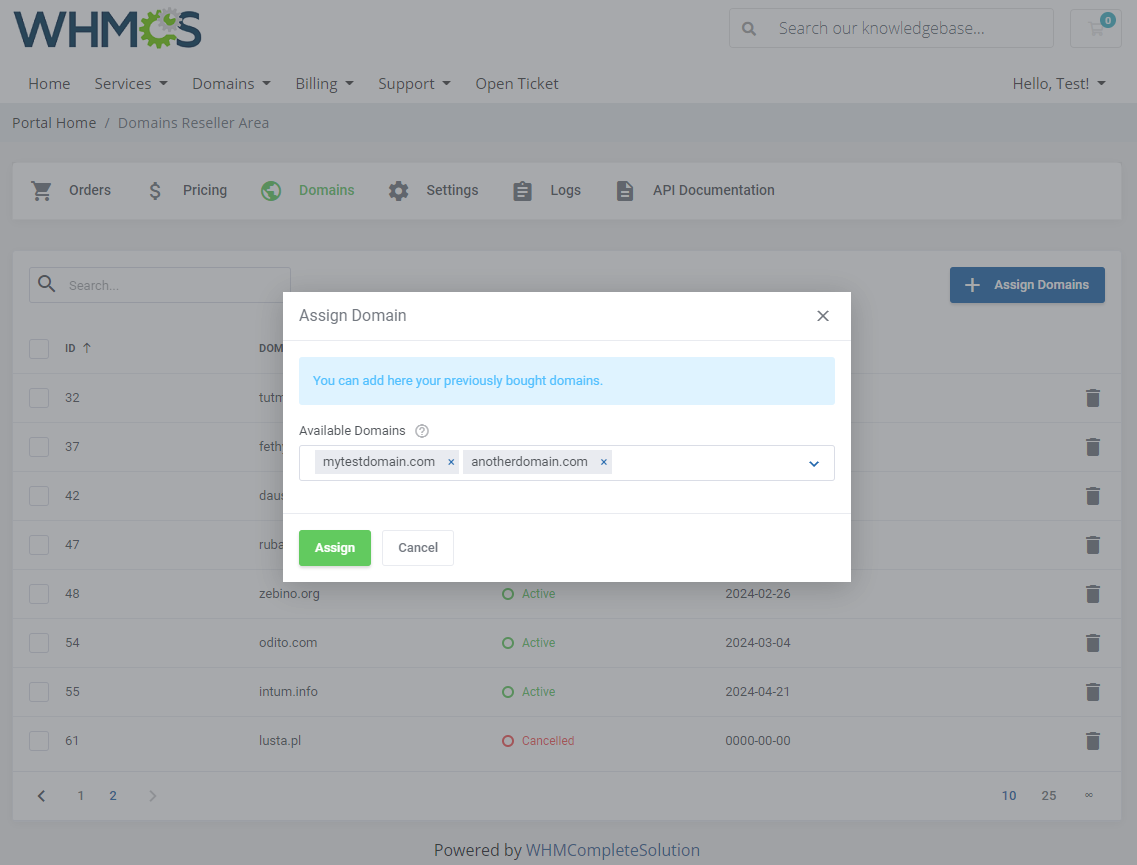Open Settings via the gear icon

(399, 190)
